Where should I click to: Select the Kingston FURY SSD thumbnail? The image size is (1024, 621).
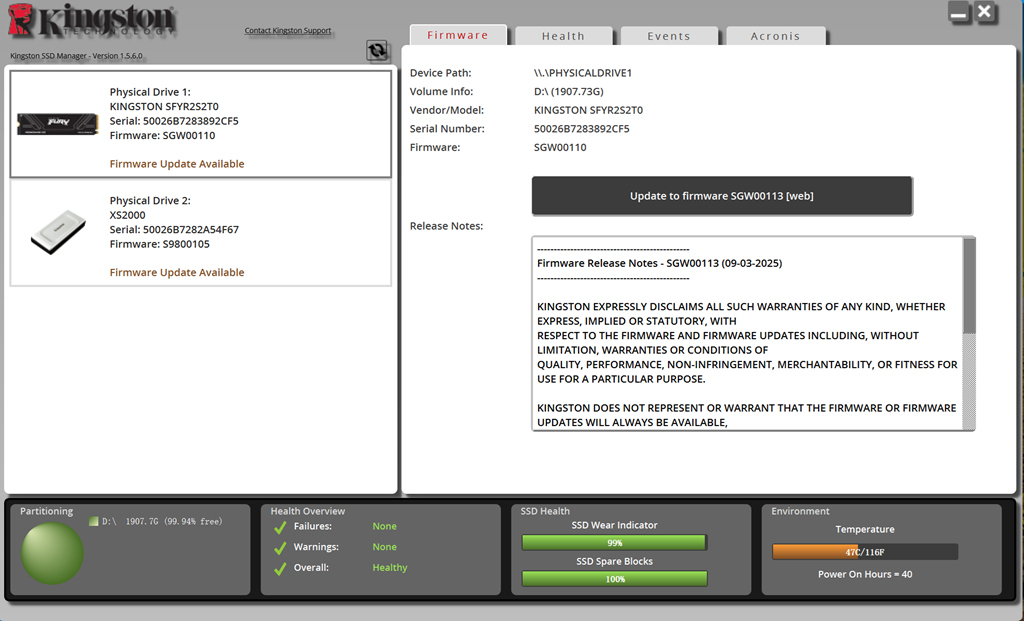coord(57,123)
